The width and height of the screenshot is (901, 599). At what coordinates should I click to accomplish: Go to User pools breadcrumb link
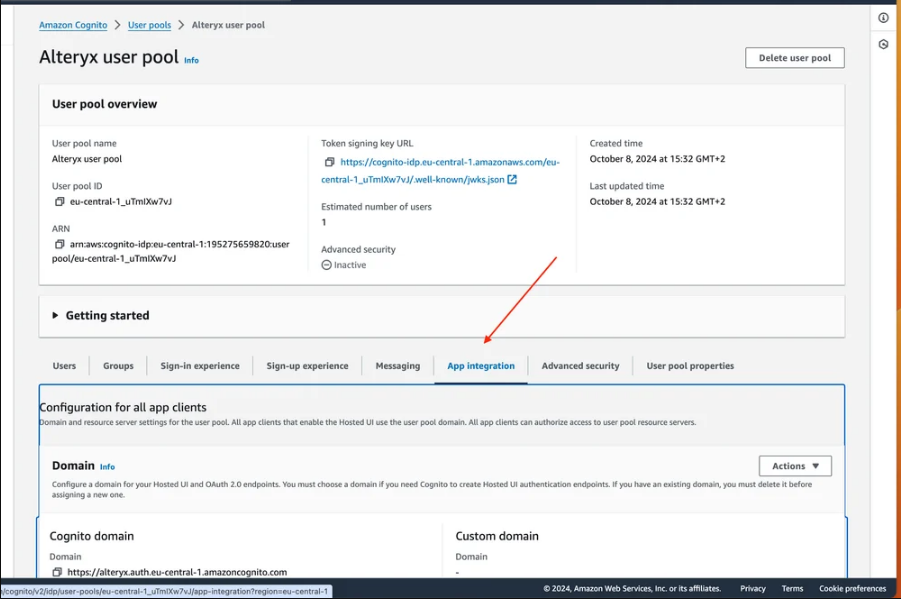pyautogui.click(x=149, y=25)
